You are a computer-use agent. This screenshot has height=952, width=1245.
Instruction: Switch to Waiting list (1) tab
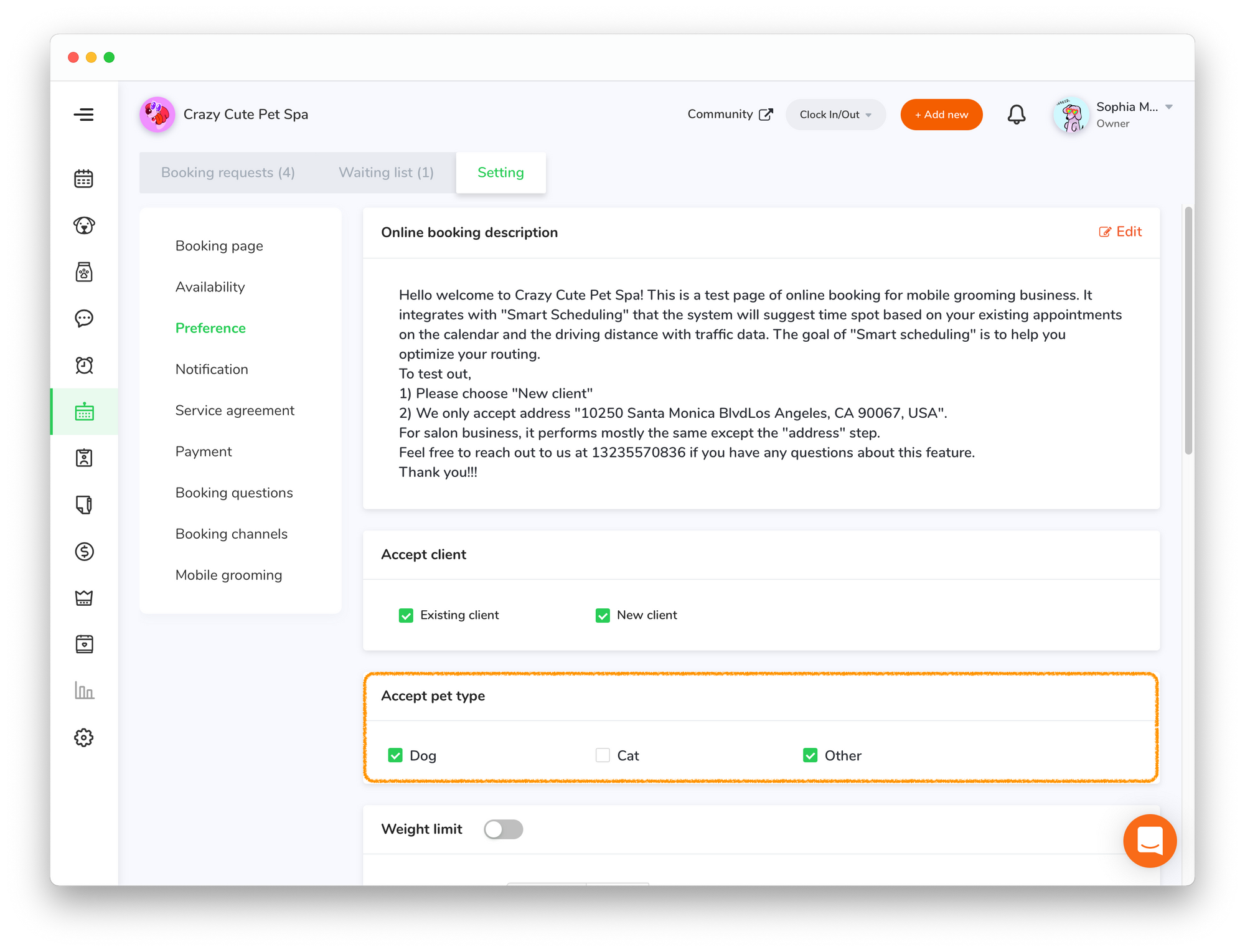386,172
